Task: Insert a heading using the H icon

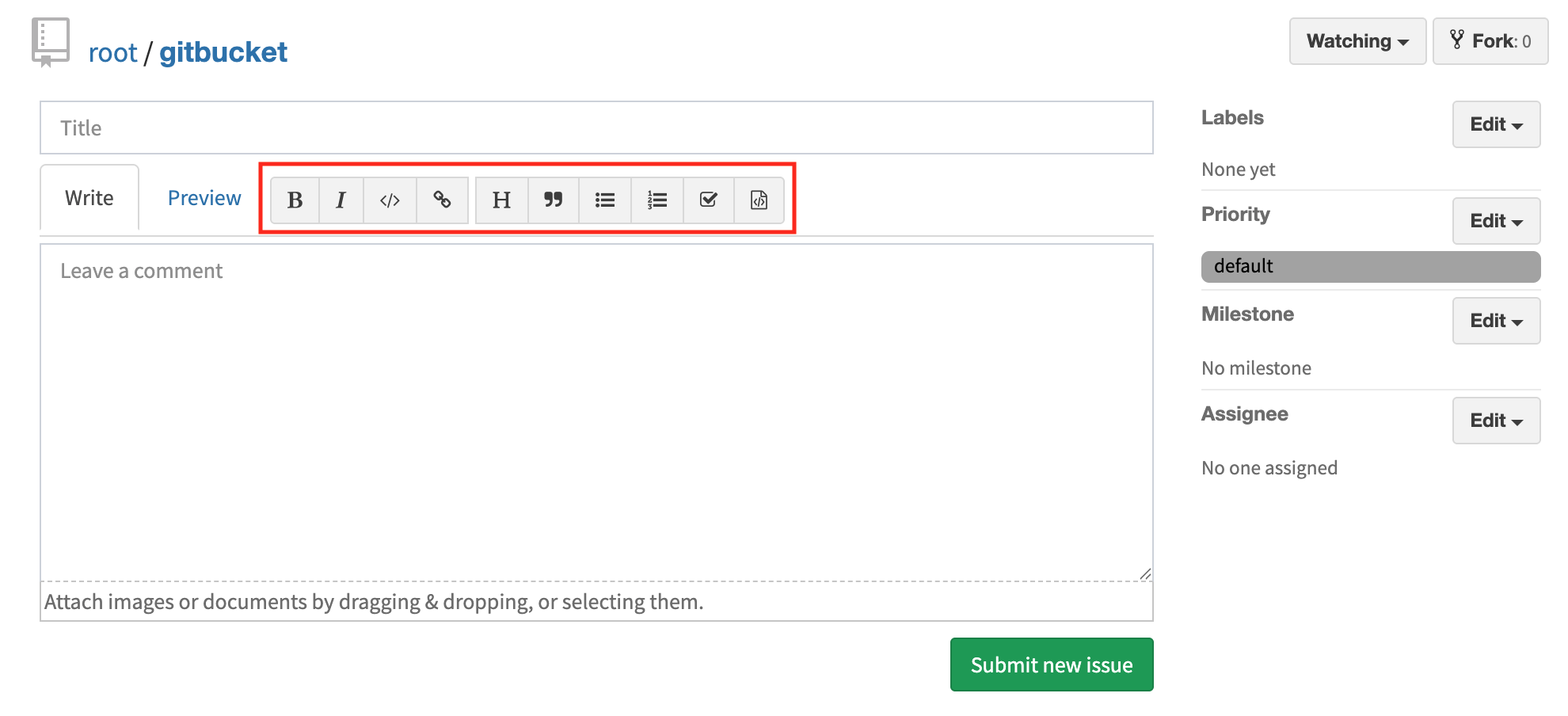Action: pyautogui.click(x=500, y=200)
